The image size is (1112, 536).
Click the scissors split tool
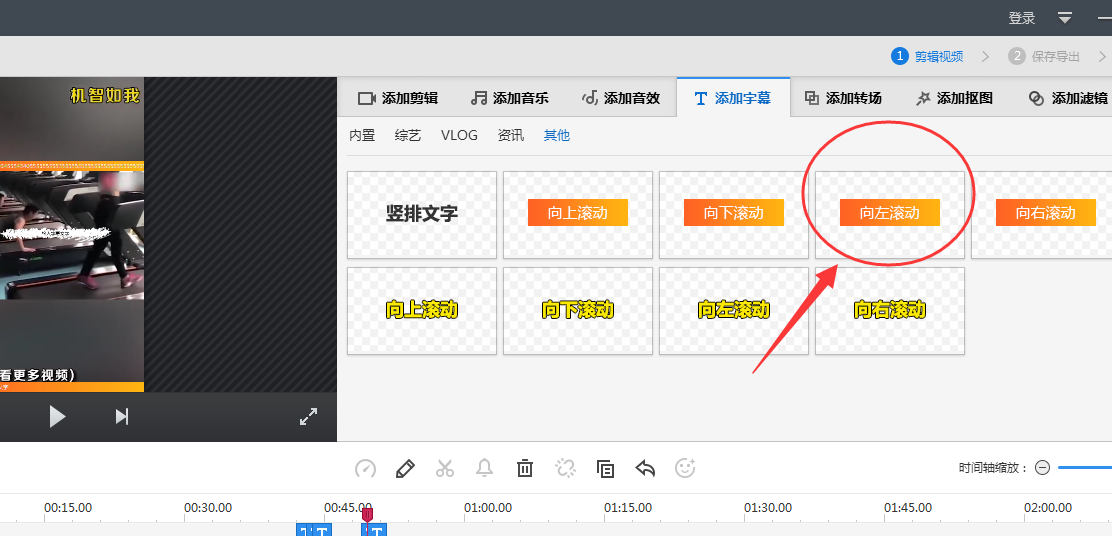[x=445, y=468]
